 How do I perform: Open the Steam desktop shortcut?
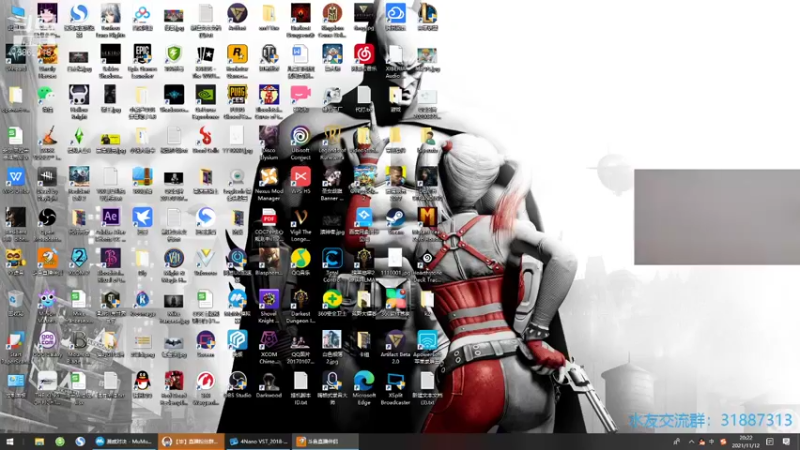tap(395, 217)
